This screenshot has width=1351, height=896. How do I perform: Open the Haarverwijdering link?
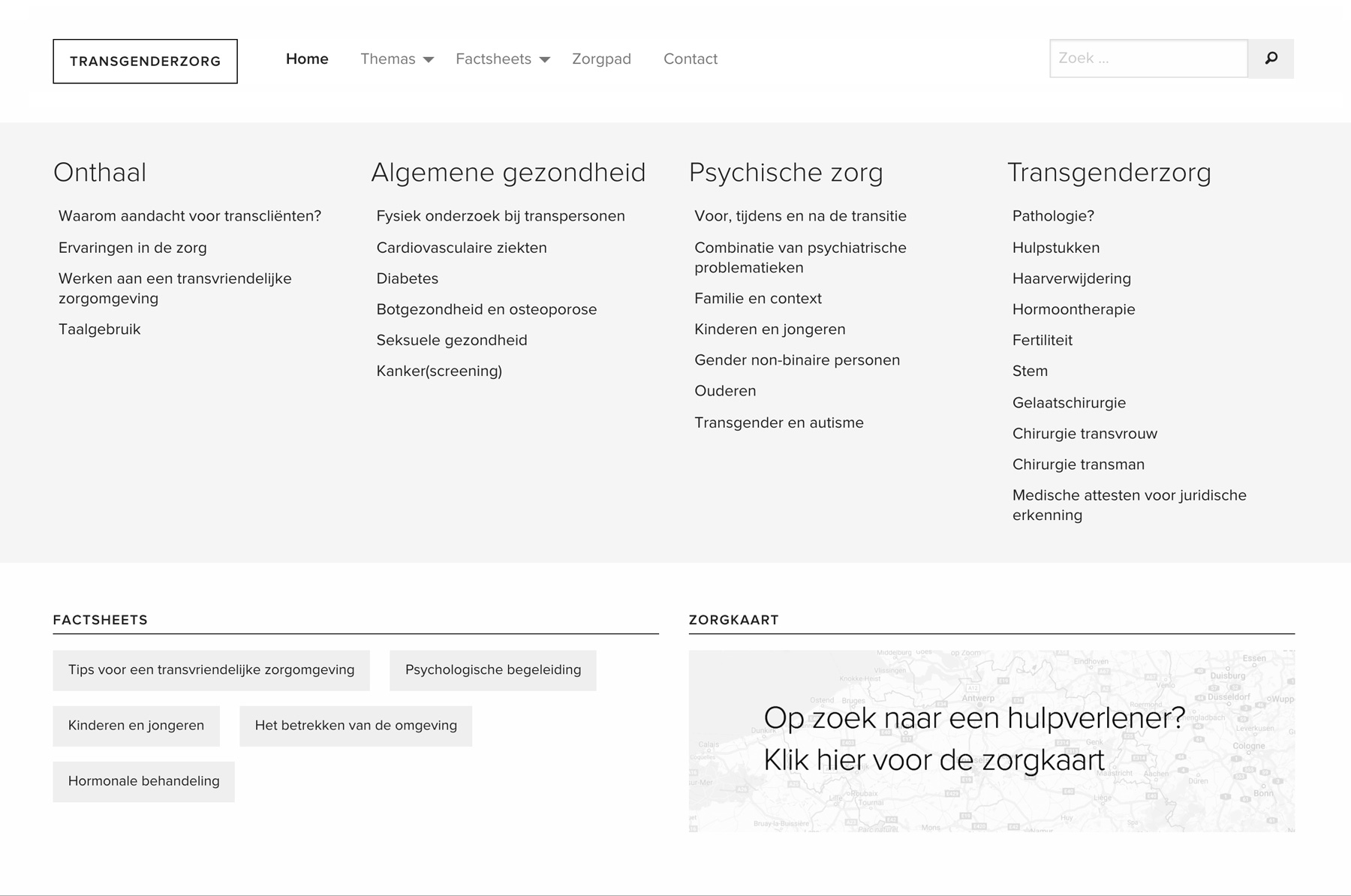[x=1072, y=278]
